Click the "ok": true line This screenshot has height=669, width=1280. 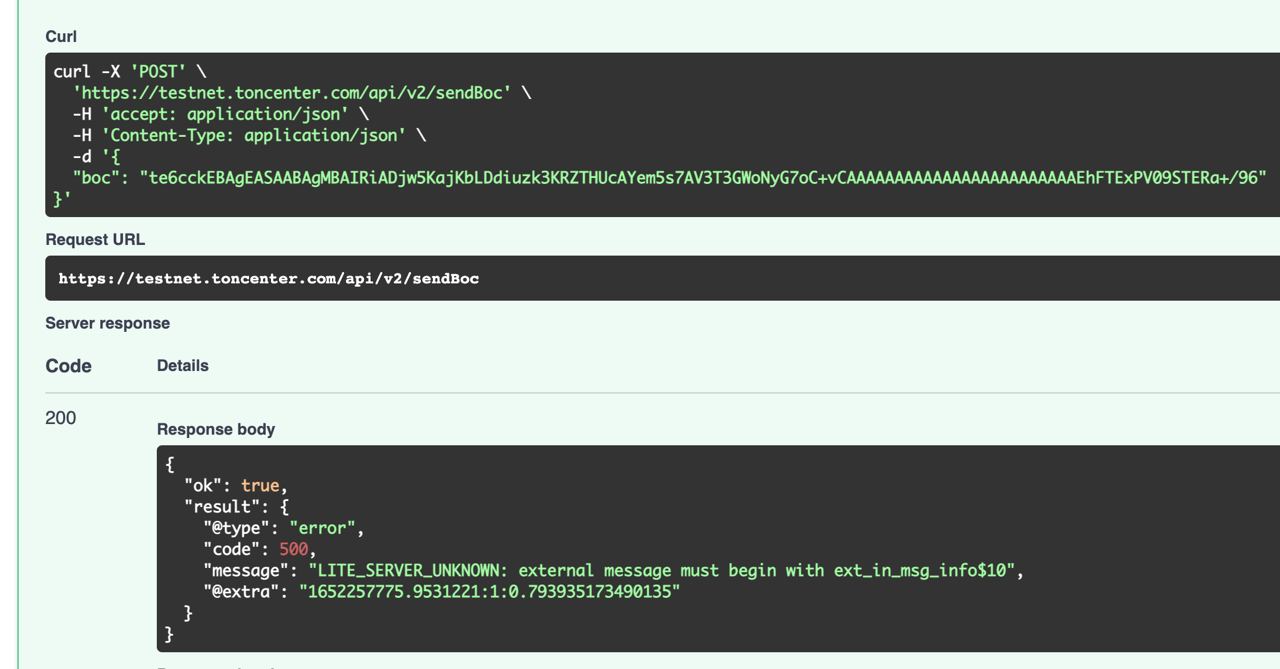pos(236,486)
